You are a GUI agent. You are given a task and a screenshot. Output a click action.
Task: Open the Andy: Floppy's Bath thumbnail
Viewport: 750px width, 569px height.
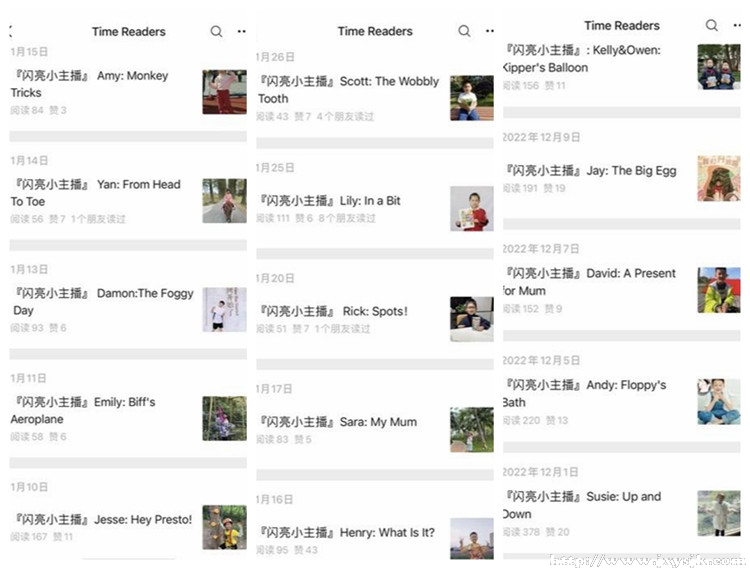[x=719, y=402]
